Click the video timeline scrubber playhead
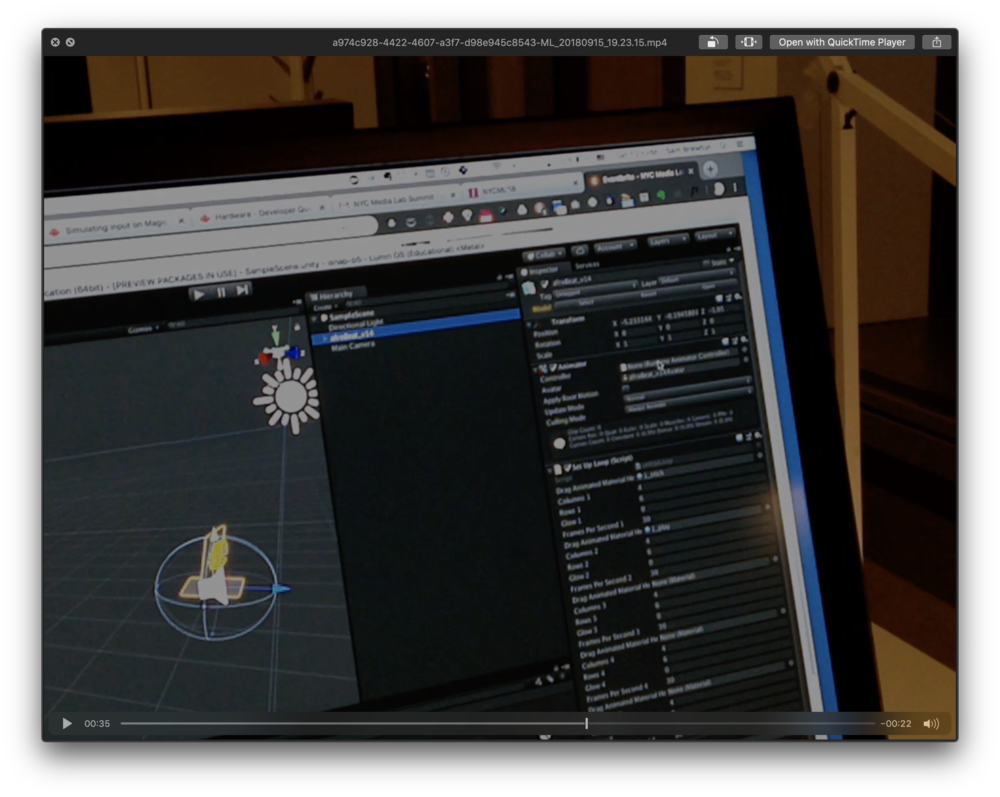 [587, 724]
